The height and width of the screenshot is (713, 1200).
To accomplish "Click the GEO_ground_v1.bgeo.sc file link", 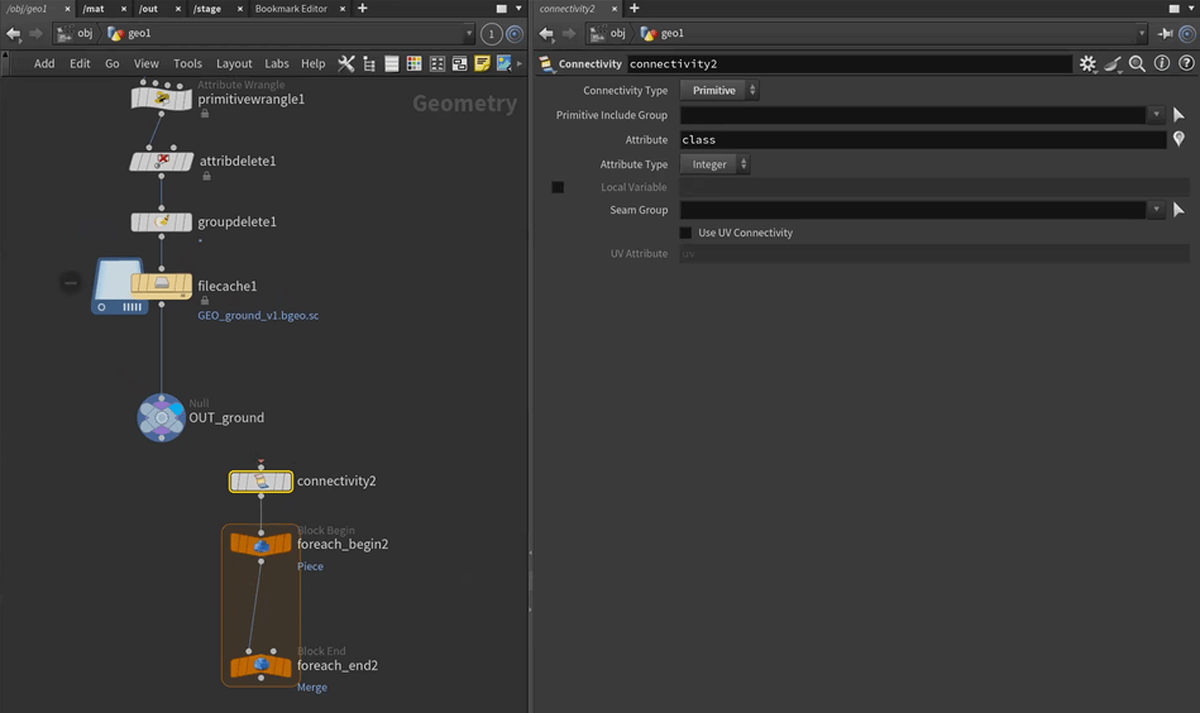I will pos(258,316).
